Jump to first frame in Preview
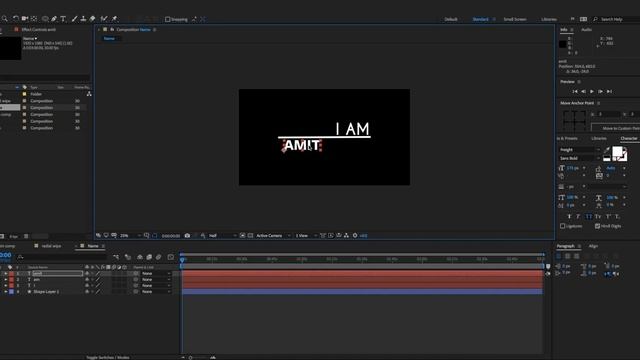The height and width of the screenshot is (360, 640). pyautogui.click(x=575, y=91)
